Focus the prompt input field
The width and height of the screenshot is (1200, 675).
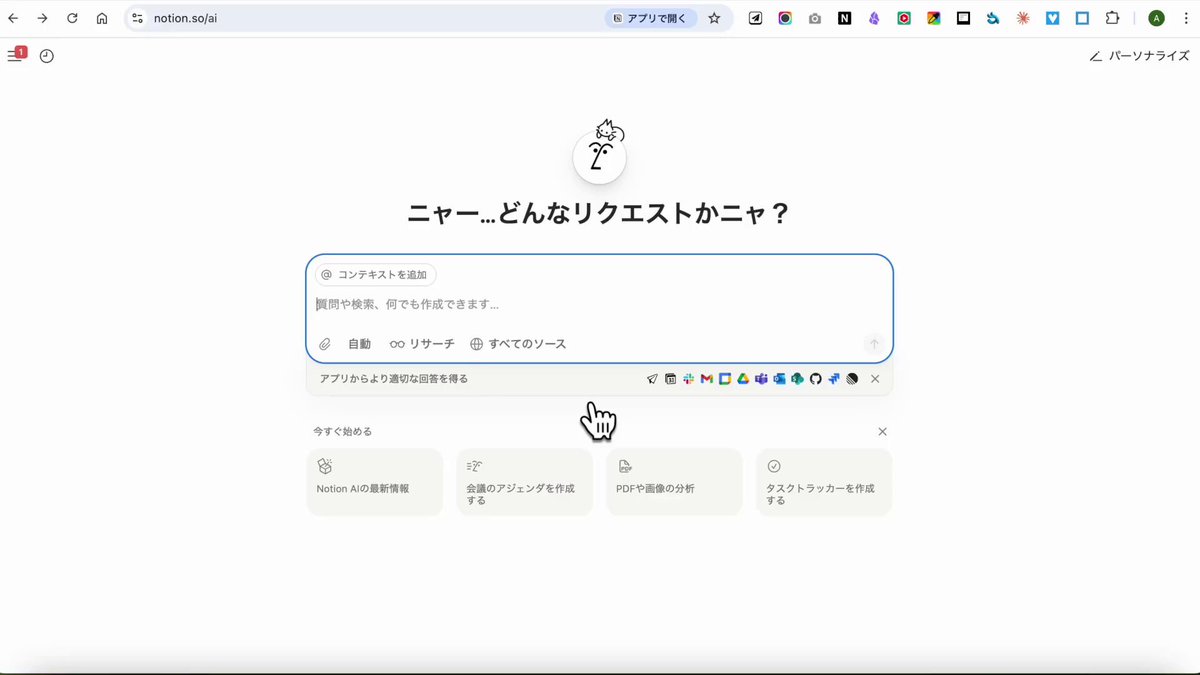pyautogui.click(x=599, y=304)
